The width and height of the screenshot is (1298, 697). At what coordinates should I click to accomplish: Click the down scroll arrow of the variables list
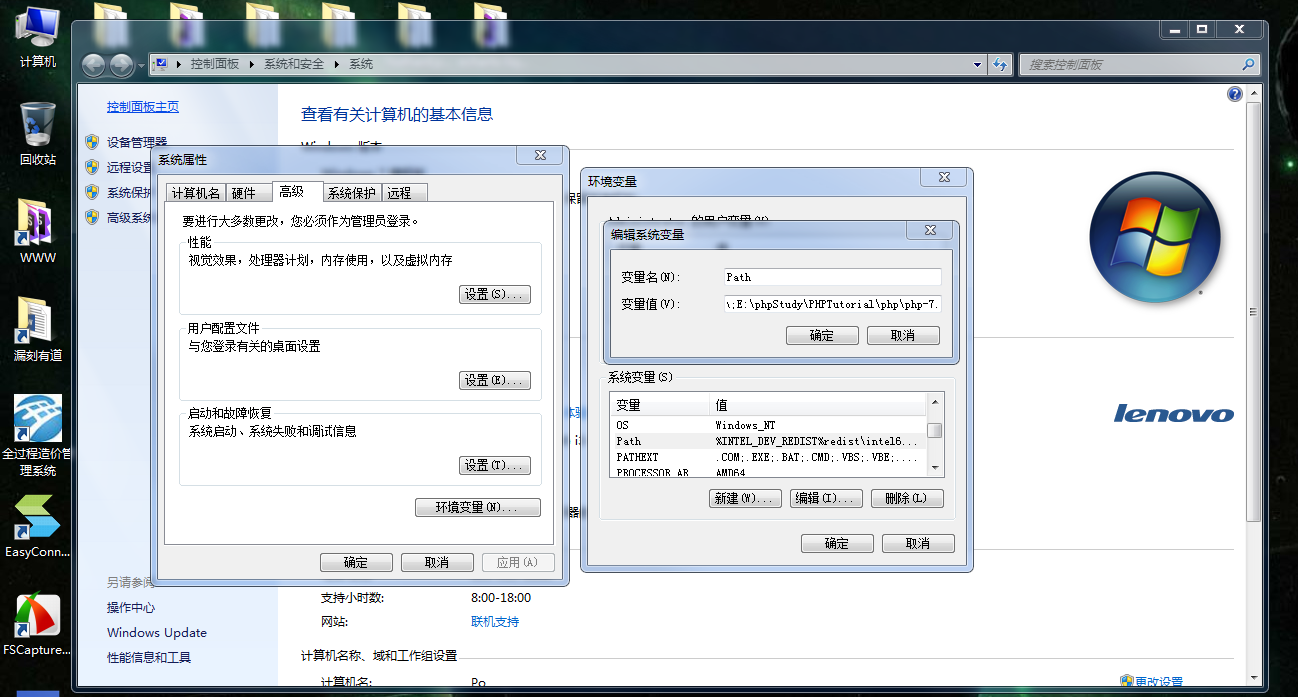click(933, 467)
